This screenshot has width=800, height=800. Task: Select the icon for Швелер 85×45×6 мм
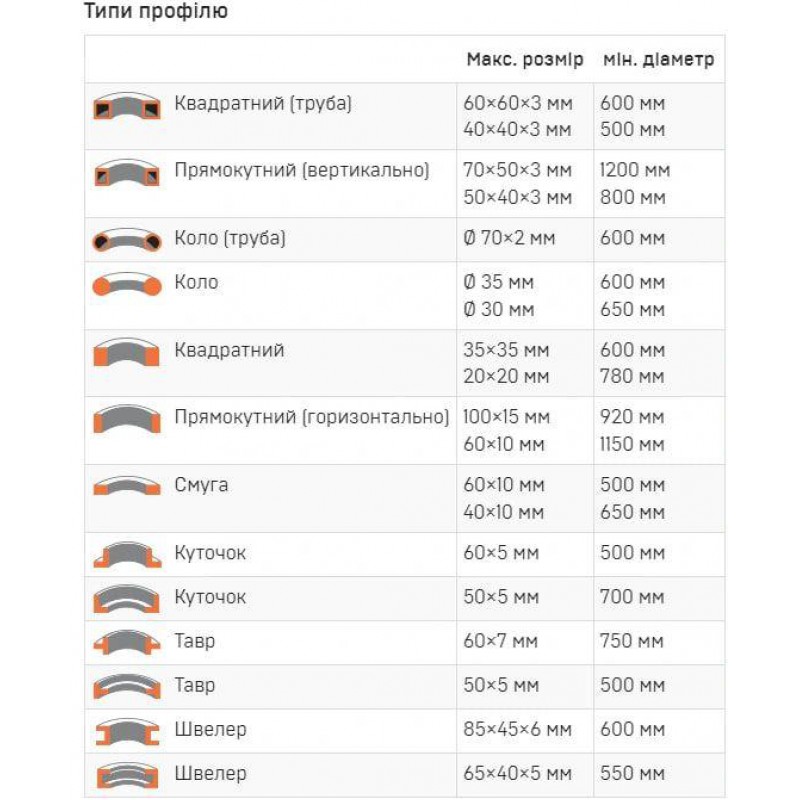click(x=127, y=732)
